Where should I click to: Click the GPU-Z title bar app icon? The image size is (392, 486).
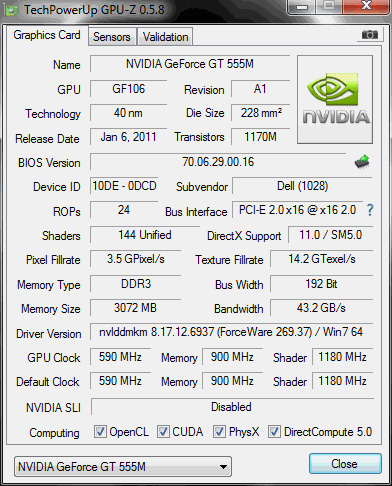(11, 10)
